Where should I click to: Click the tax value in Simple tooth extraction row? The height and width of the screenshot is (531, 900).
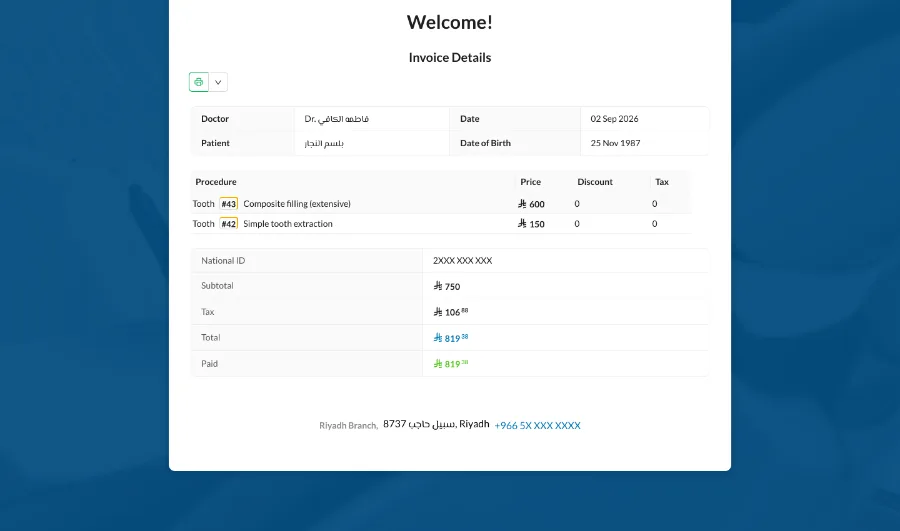[654, 224]
